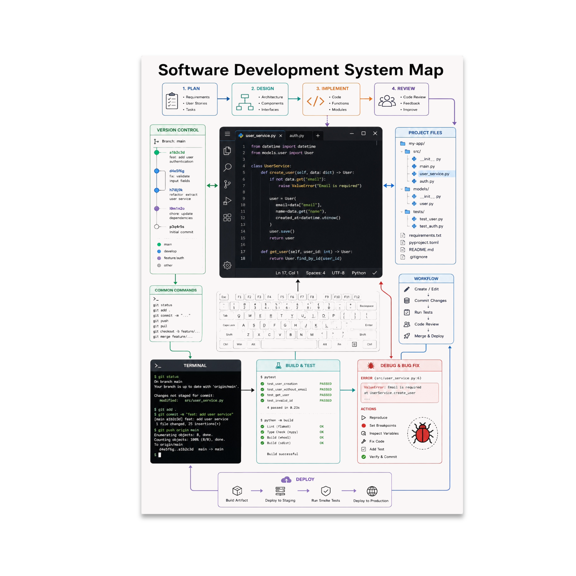
Task: Click Ln 17, Col 1 in status bar
Action: pos(287,273)
